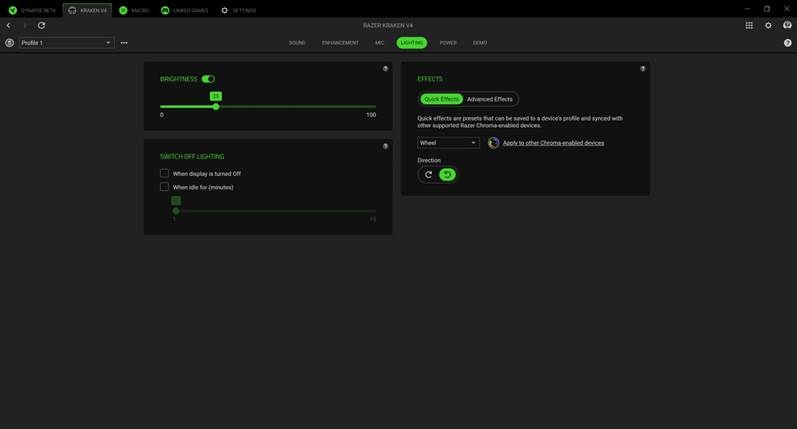
Task: Switch to the Sound section
Action: [297, 43]
